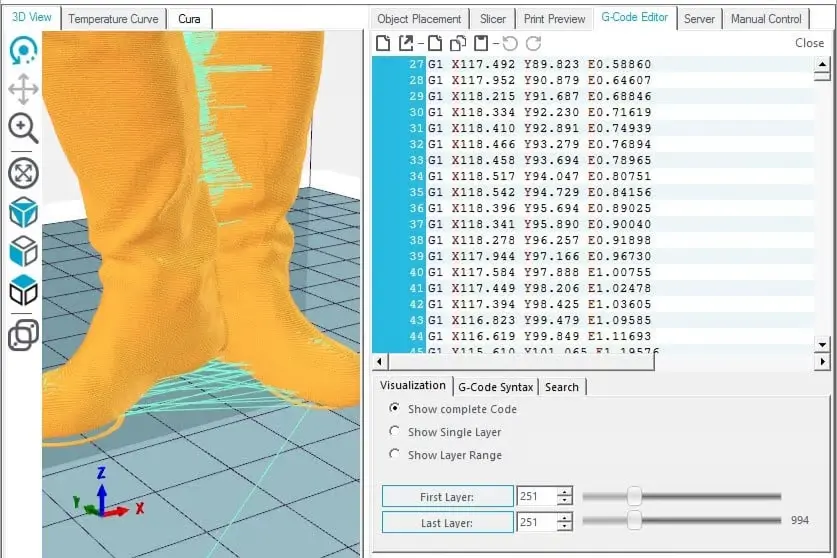837x558 pixels.
Task: Click the fit-to-view expand arrows icon
Action: (x=23, y=173)
